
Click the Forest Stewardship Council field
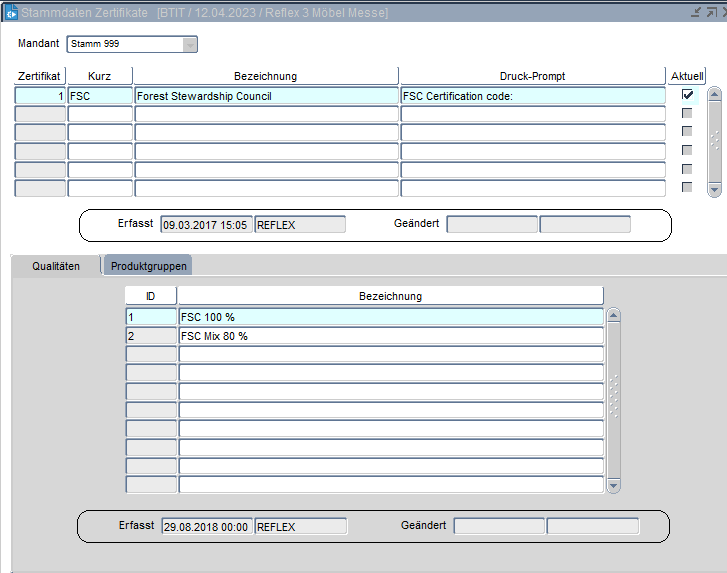[266, 96]
